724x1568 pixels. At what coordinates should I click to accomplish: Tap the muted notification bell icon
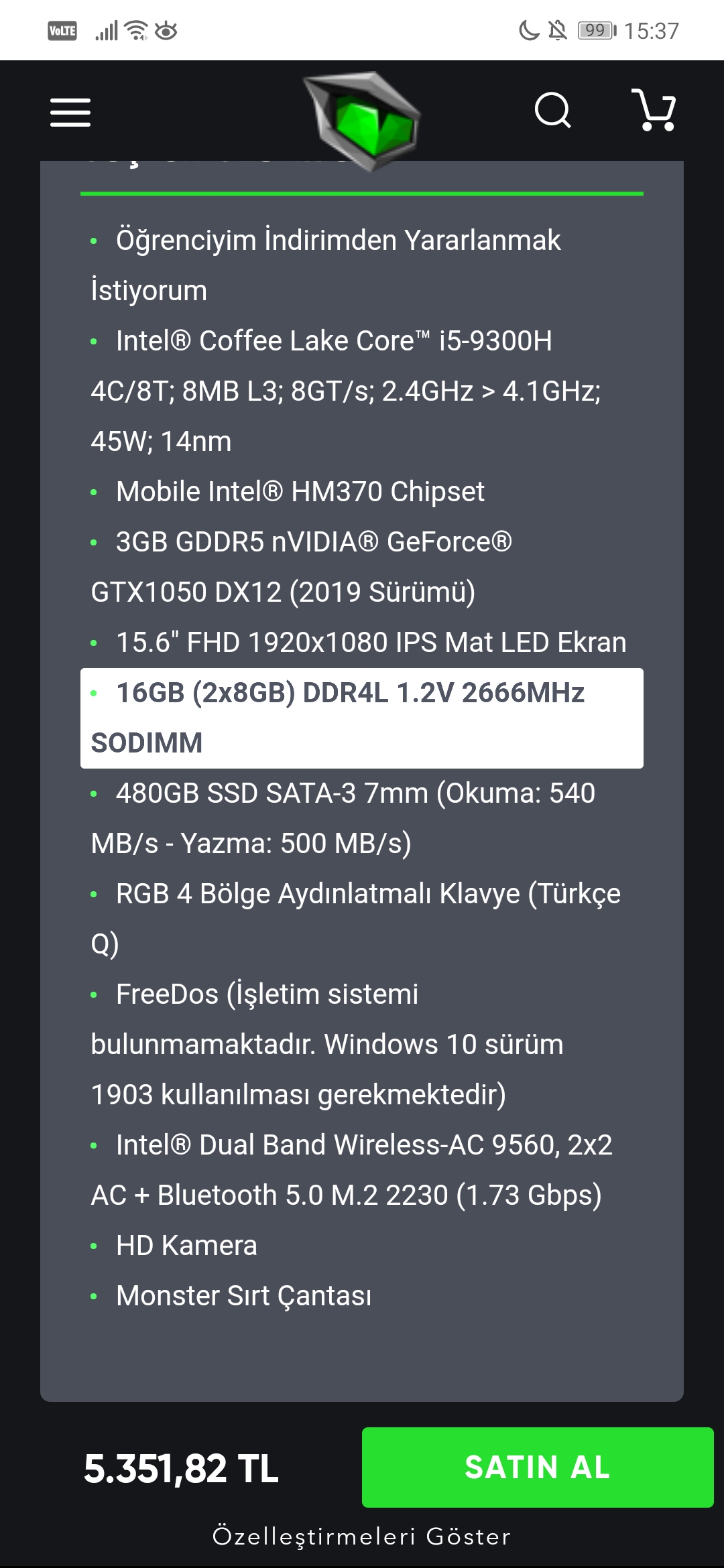pos(557,30)
